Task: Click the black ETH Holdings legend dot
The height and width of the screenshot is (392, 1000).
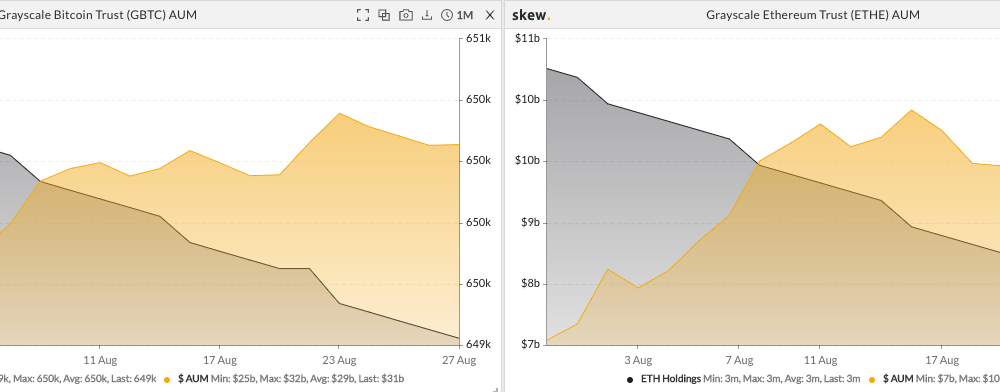Action: (x=630, y=380)
